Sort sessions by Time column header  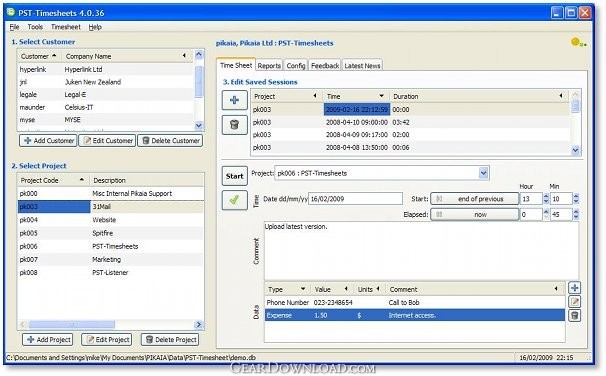[x=356, y=97]
